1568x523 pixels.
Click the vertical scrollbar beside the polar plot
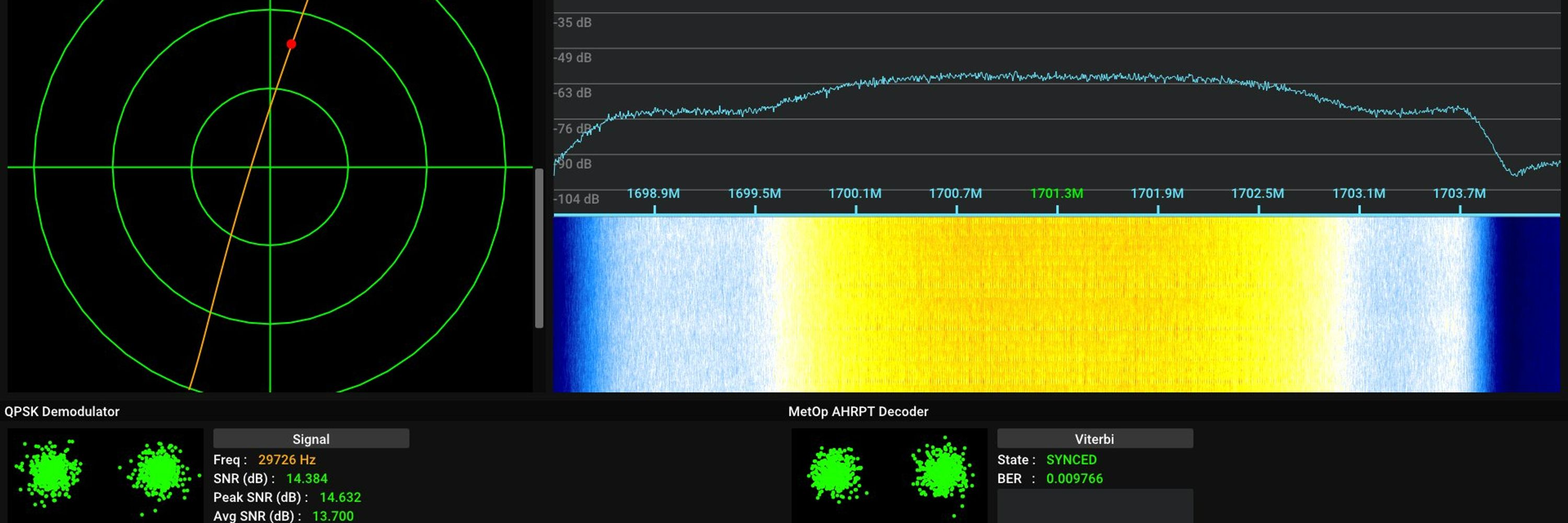click(x=539, y=248)
